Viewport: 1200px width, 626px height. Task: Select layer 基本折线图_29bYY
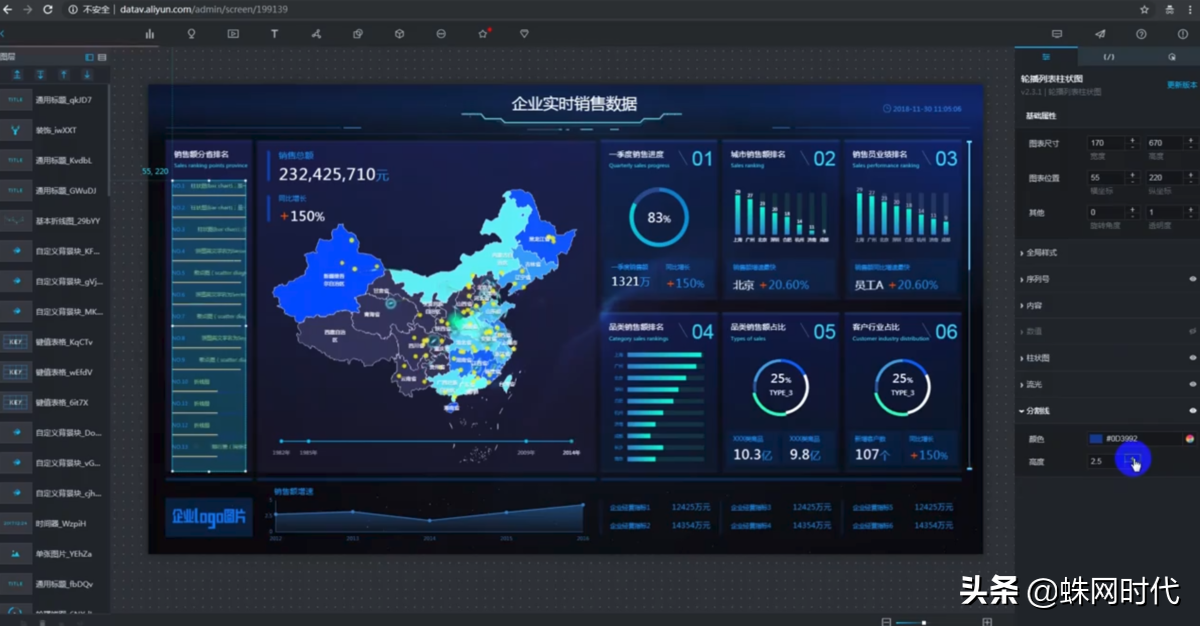coord(54,221)
